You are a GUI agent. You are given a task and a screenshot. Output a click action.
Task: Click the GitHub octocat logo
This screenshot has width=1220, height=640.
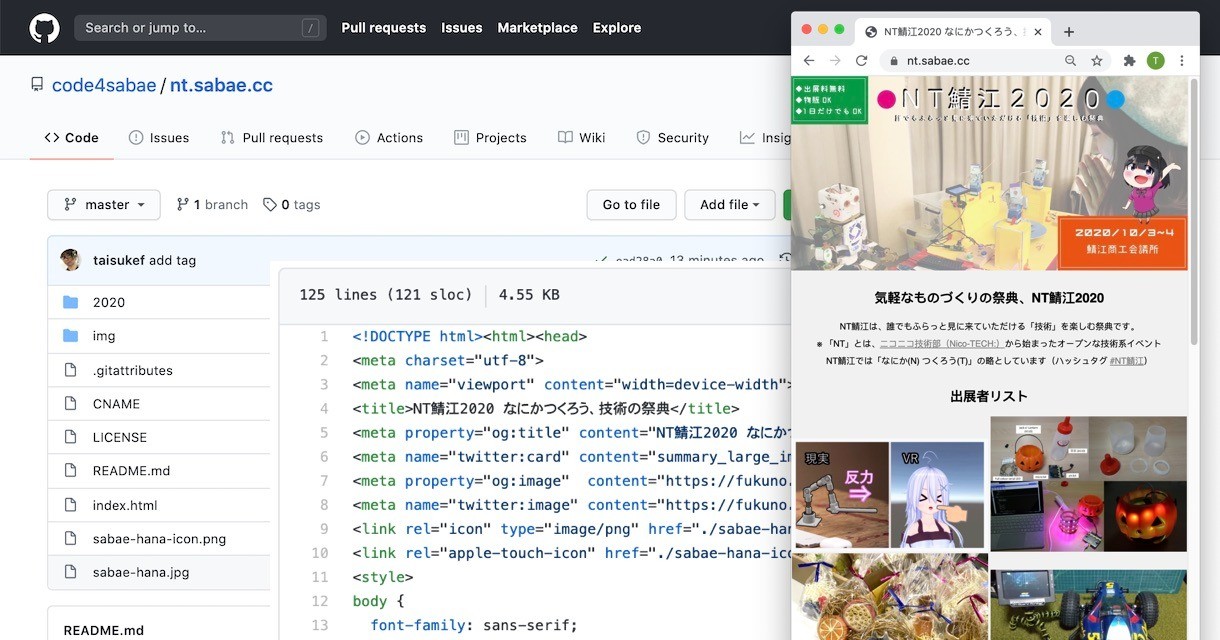(x=44, y=28)
